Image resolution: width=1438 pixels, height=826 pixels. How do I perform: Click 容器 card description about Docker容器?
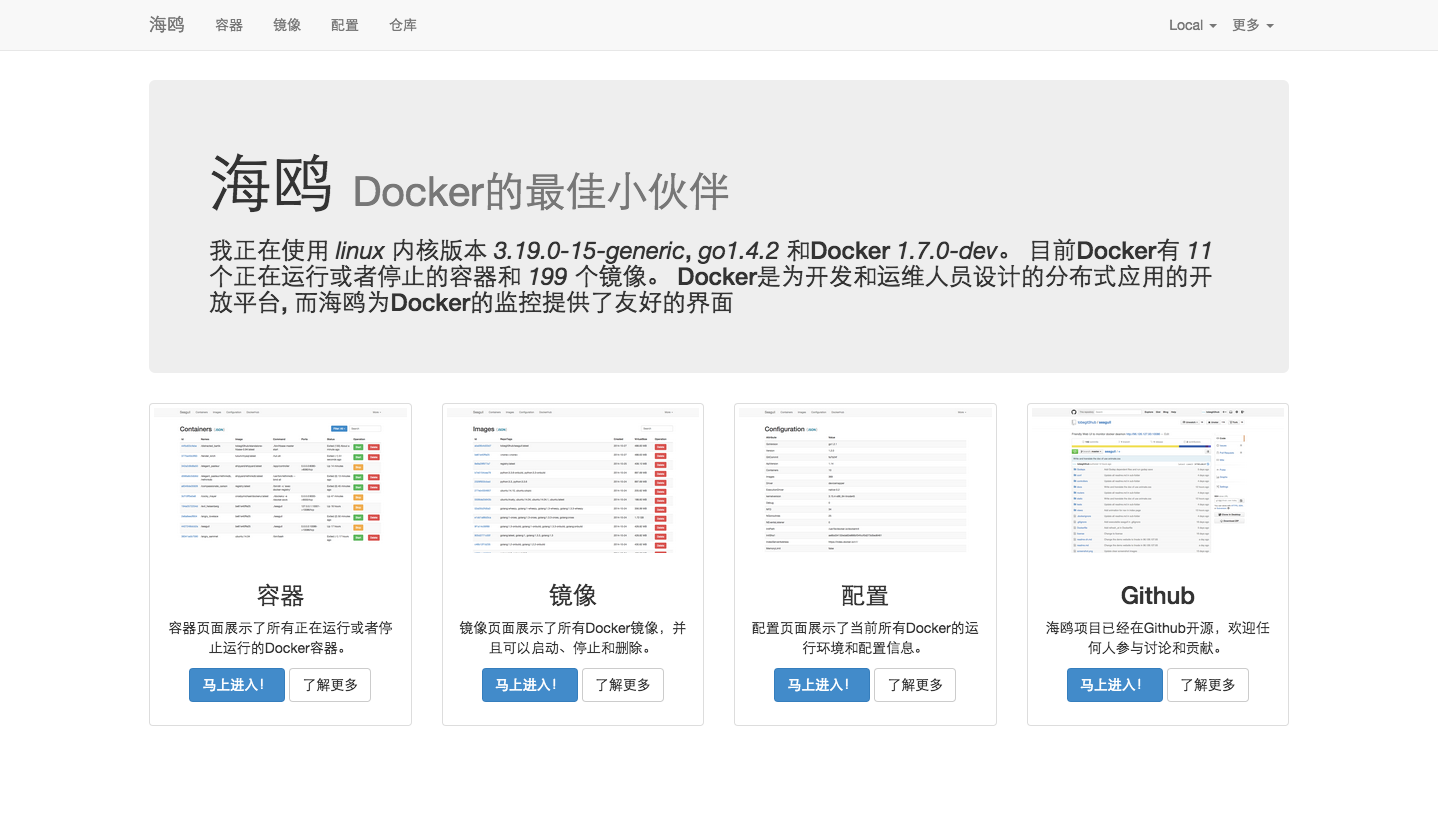[x=280, y=638]
